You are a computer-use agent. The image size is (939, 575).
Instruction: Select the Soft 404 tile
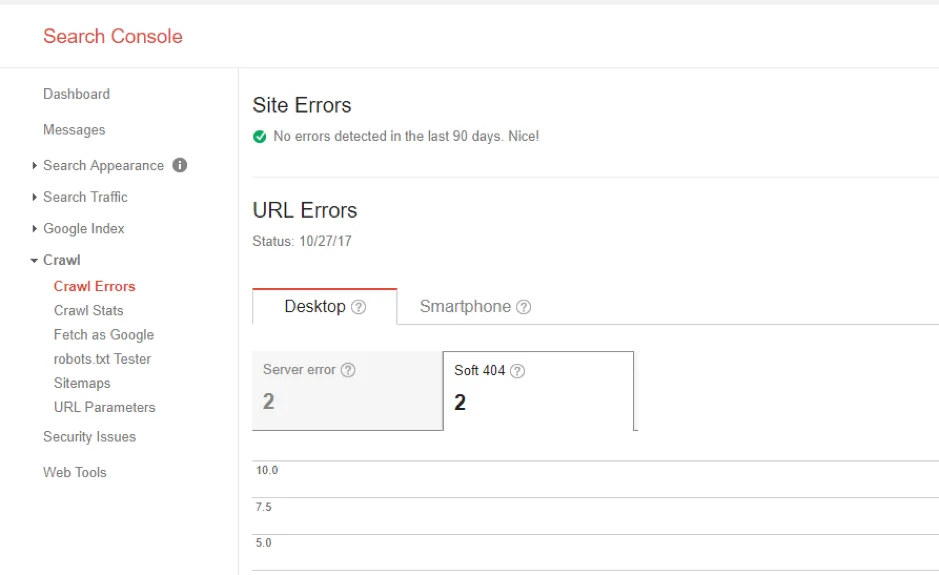(x=538, y=391)
